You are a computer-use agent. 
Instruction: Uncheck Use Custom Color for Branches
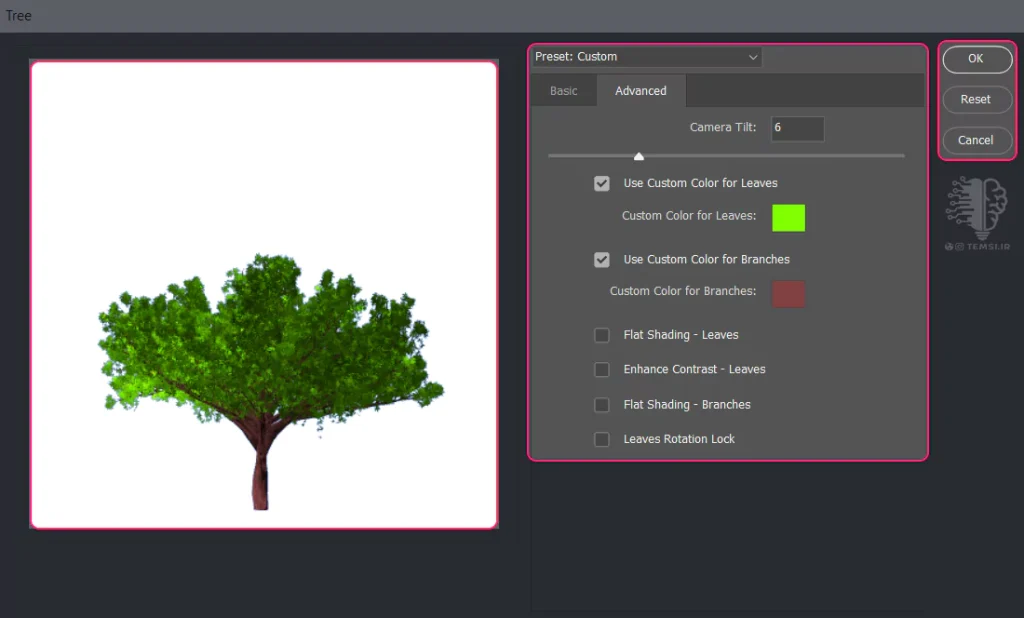point(601,260)
